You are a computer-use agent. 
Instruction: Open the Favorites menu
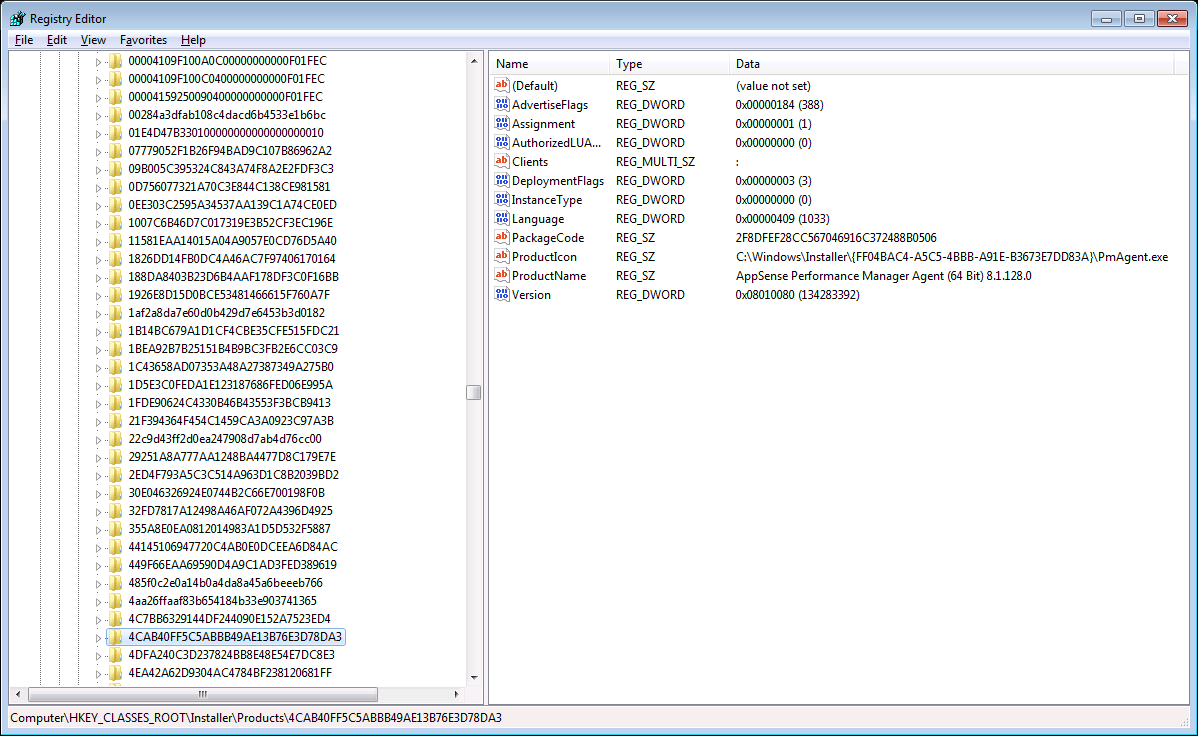point(143,40)
